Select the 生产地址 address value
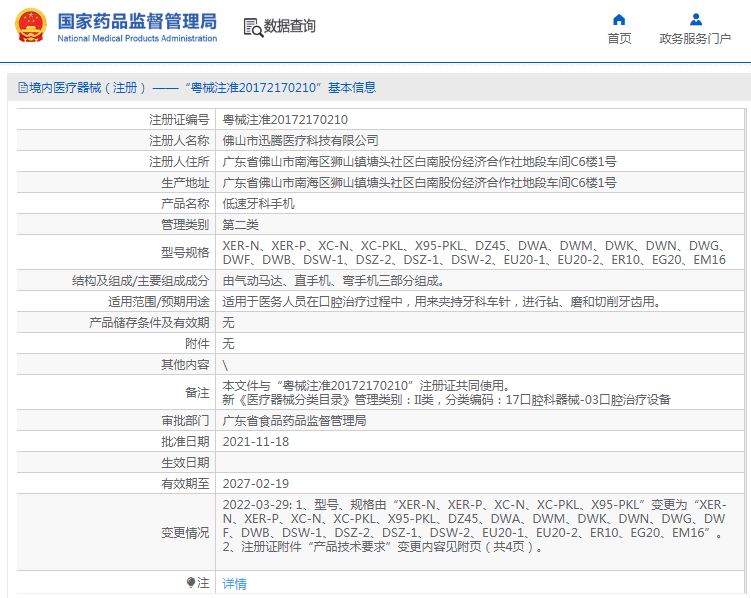The width and height of the screenshot is (751, 598). point(419,183)
